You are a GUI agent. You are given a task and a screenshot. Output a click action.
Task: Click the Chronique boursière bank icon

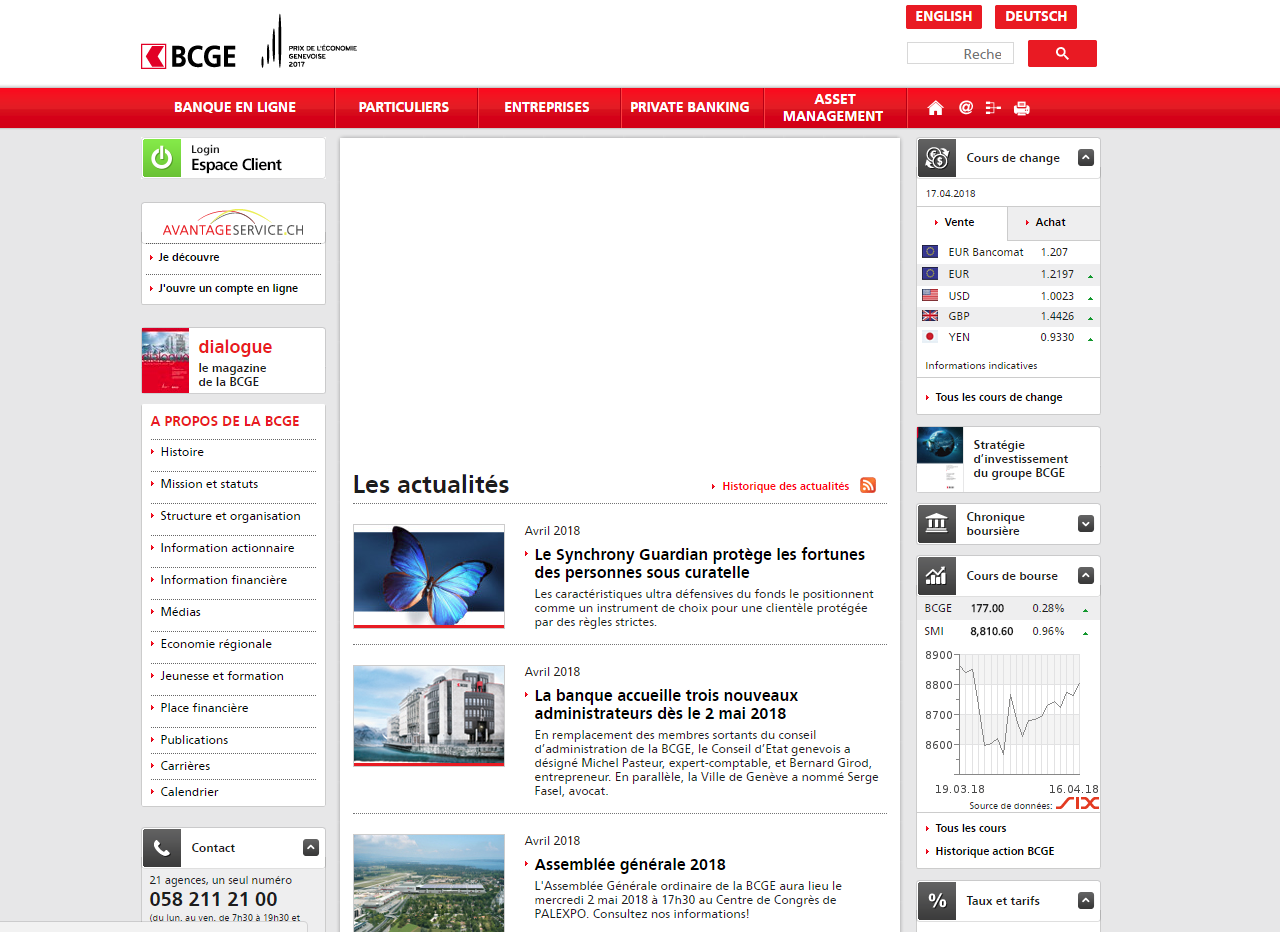coord(937,524)
